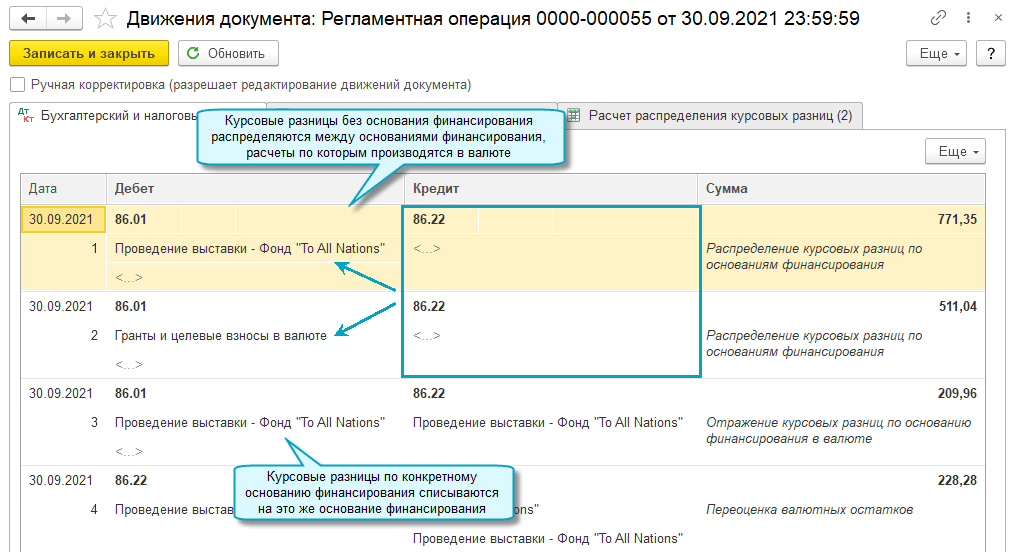Image resolution: width=1024 pixels, height=552 pixels.
Task: Click the spreadsheet icon on Расчет распределения tab
Action: click(x=573, y=116)
